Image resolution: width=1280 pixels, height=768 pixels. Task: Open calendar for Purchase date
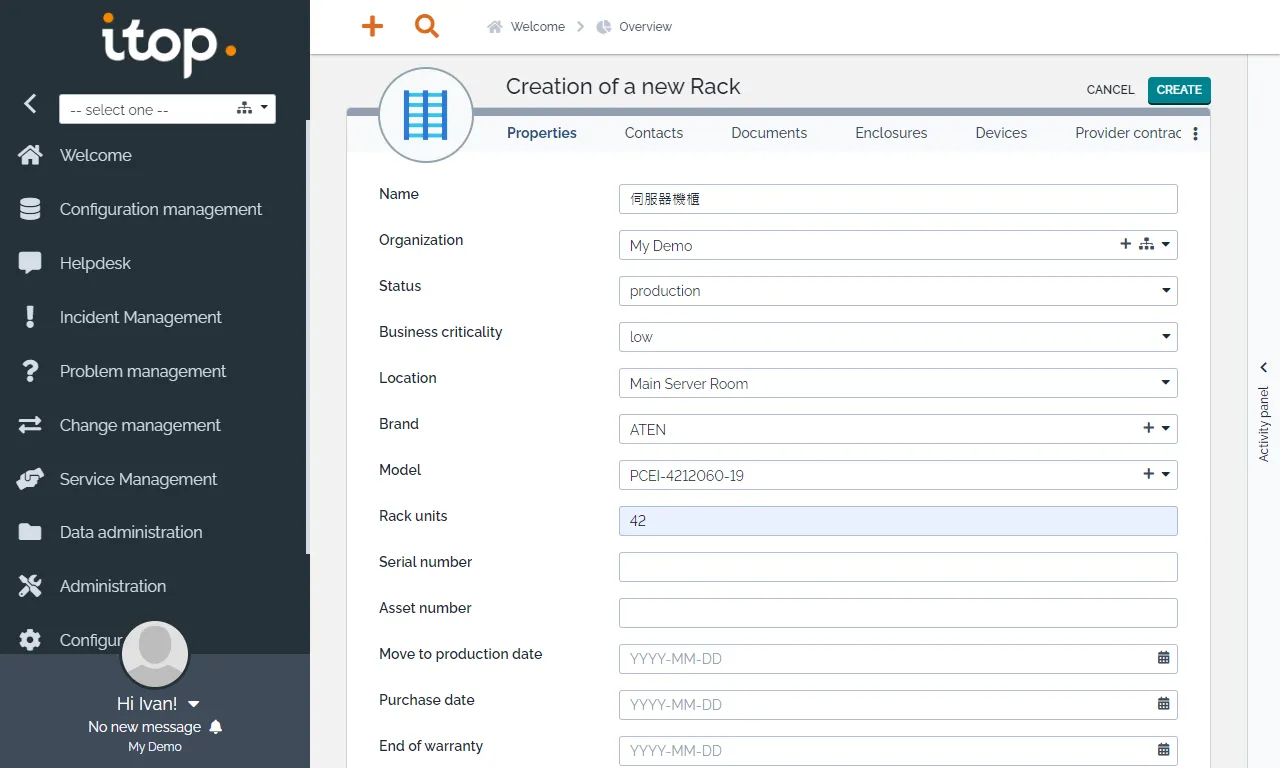[1164, 704]
